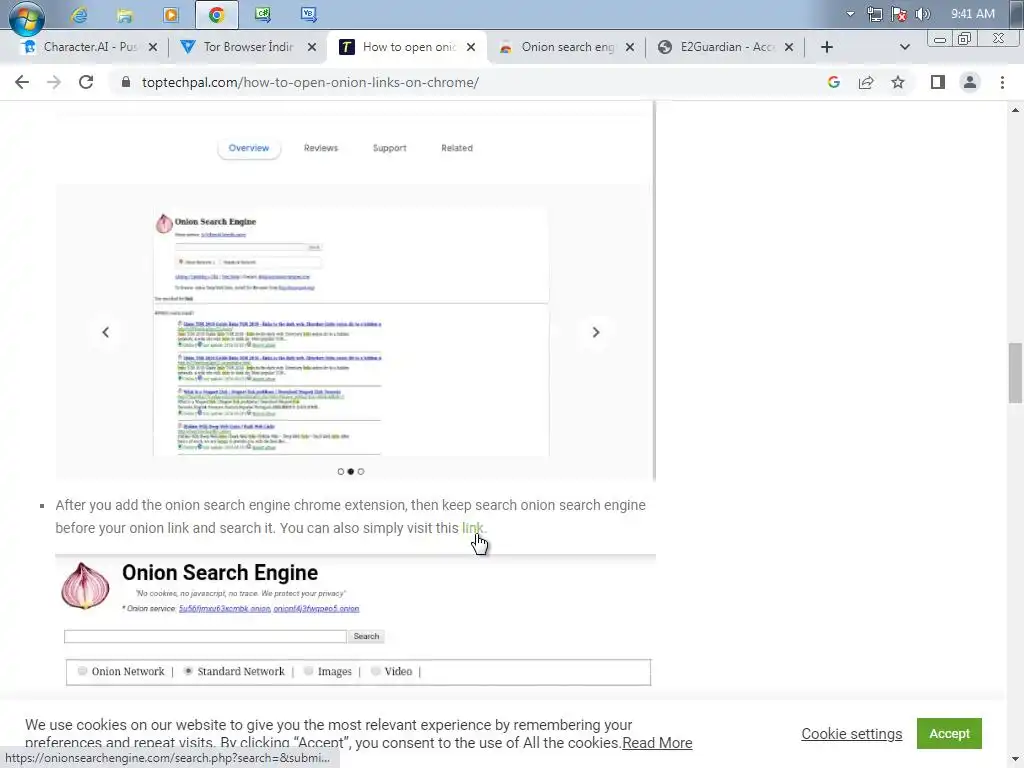
Task: Open Action Center flag tray icon
Action: [899, 14]
